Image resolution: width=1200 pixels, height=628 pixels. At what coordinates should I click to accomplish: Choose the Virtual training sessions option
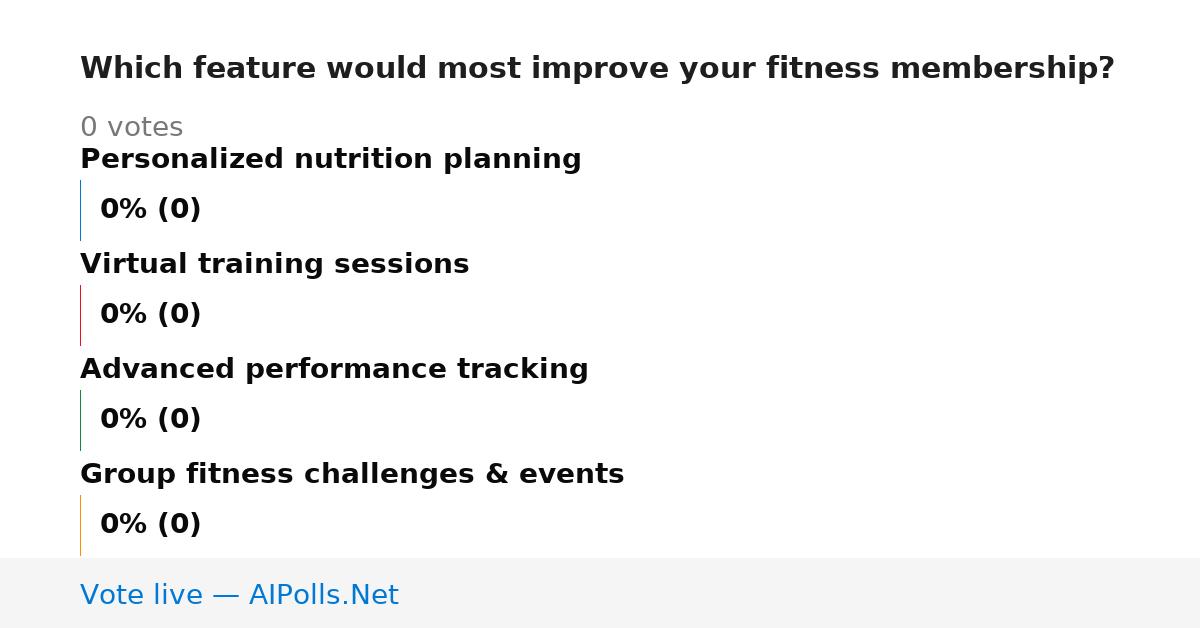pyautogui.click(x=274, y=265)
